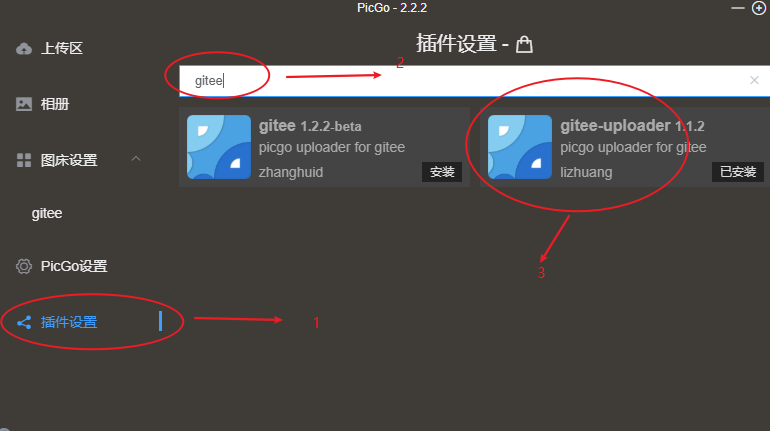Select gitee under image host settings
This screenshot has width=770, height=431.
[x=47, y=214]
